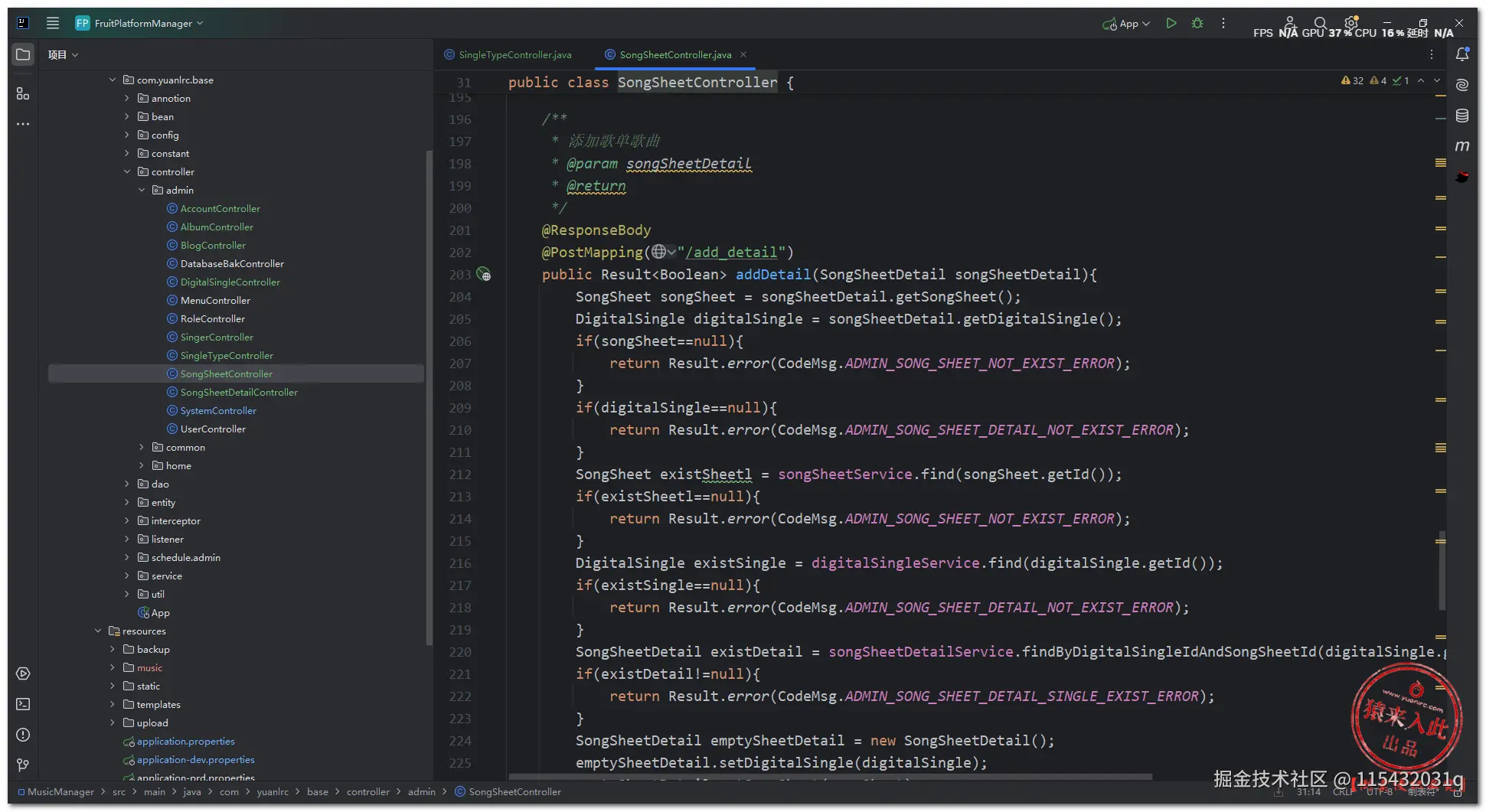1486x812 pixels.
Task: Open the inspection warnings widget
Action: point(1375,80)
